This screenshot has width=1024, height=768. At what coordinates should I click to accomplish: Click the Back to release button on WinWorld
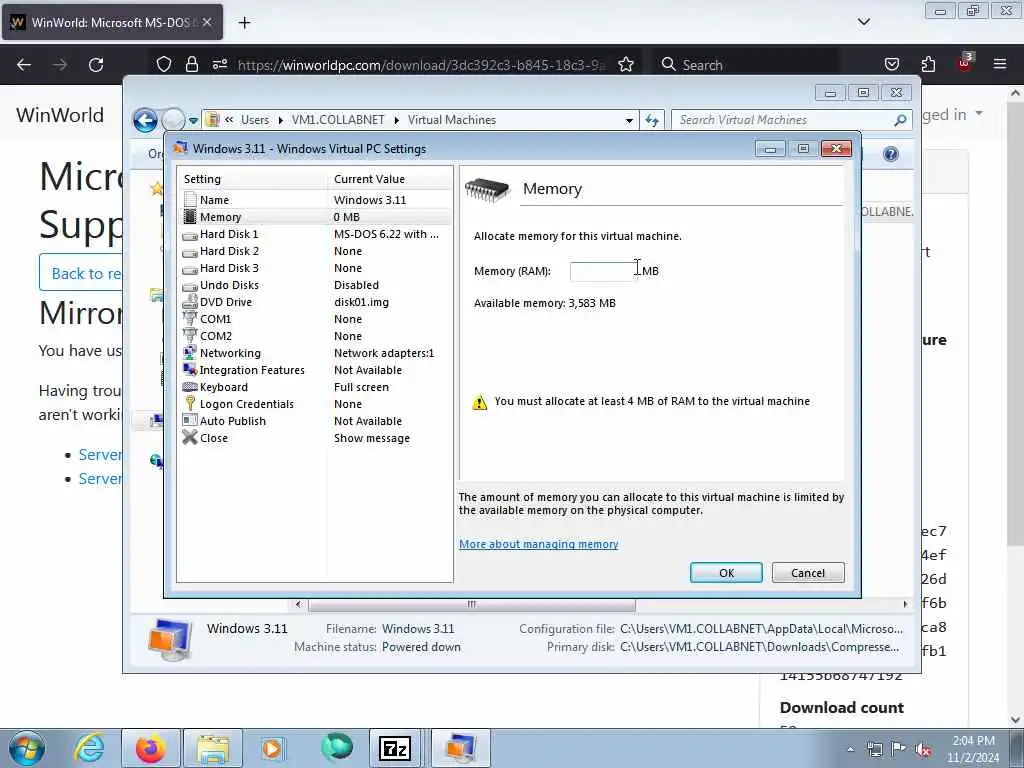[x=82, y=273]
